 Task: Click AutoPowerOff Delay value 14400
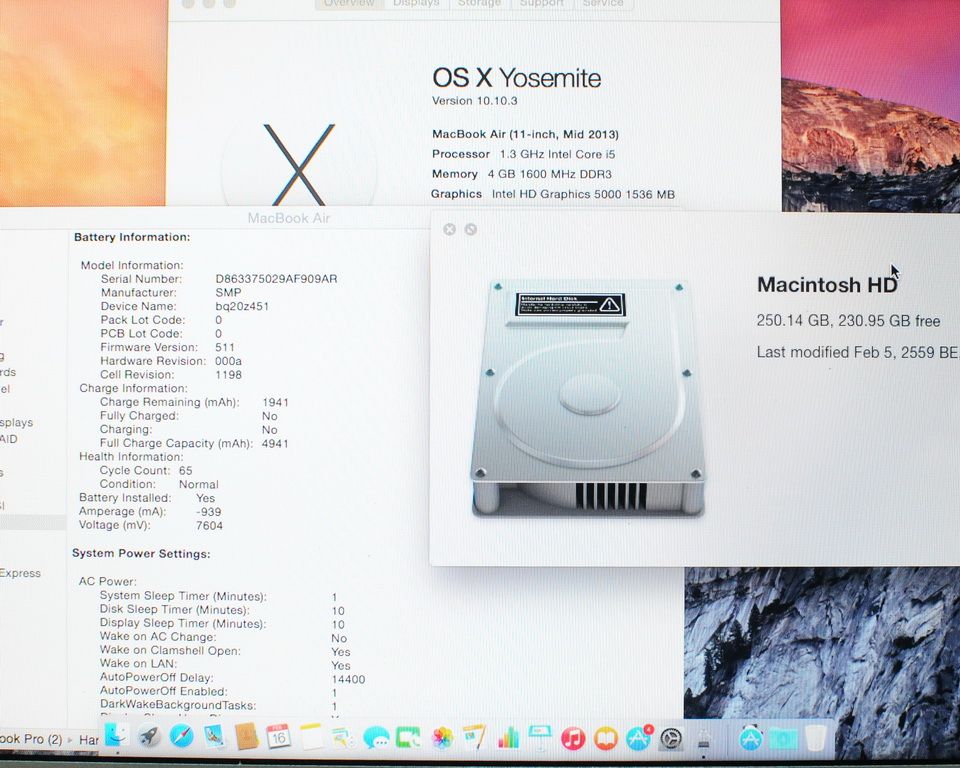[x=348, y=679]
